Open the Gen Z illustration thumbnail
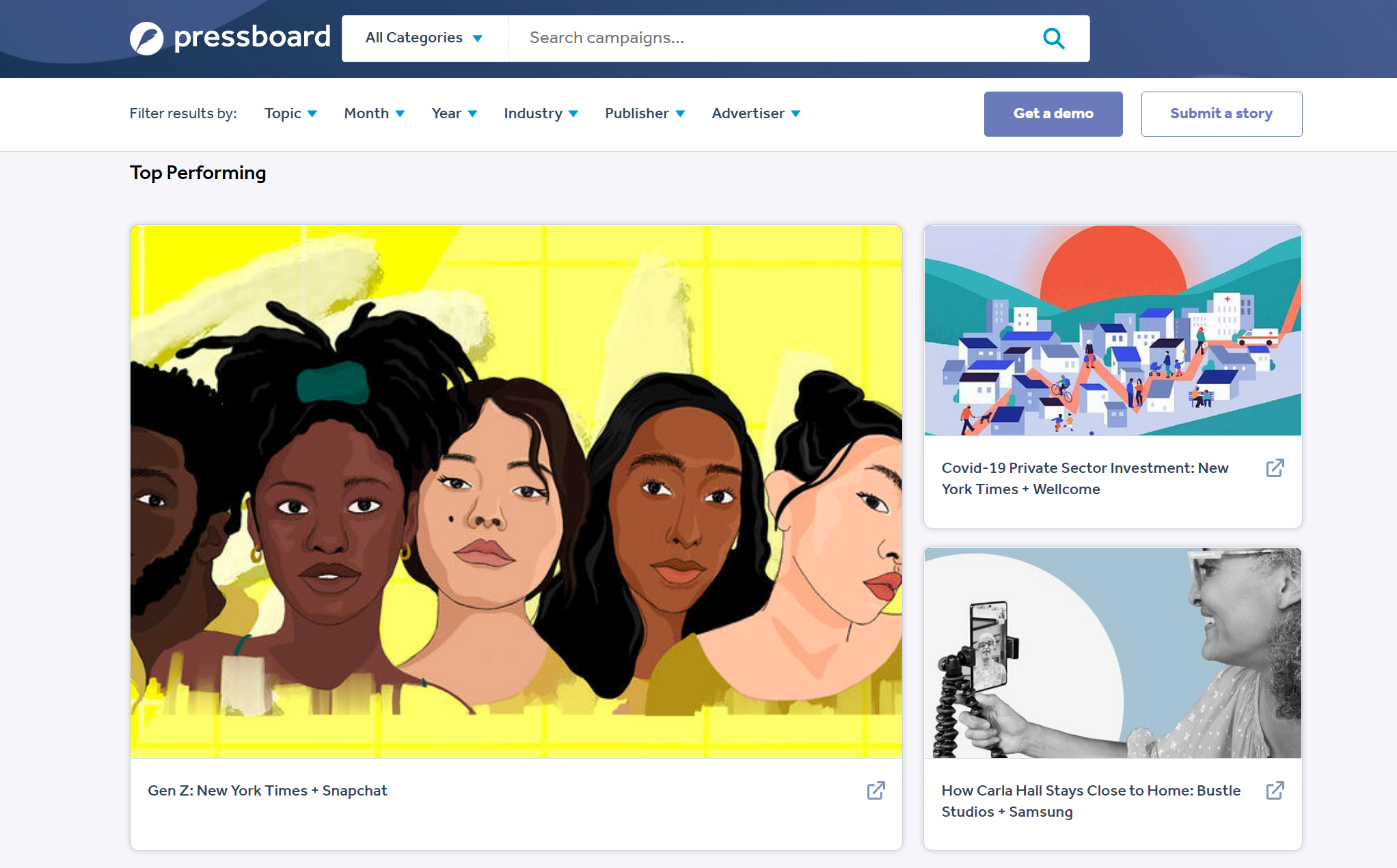Image resolution: width=1397 pixels, height=868 pixels. point(516,491)
